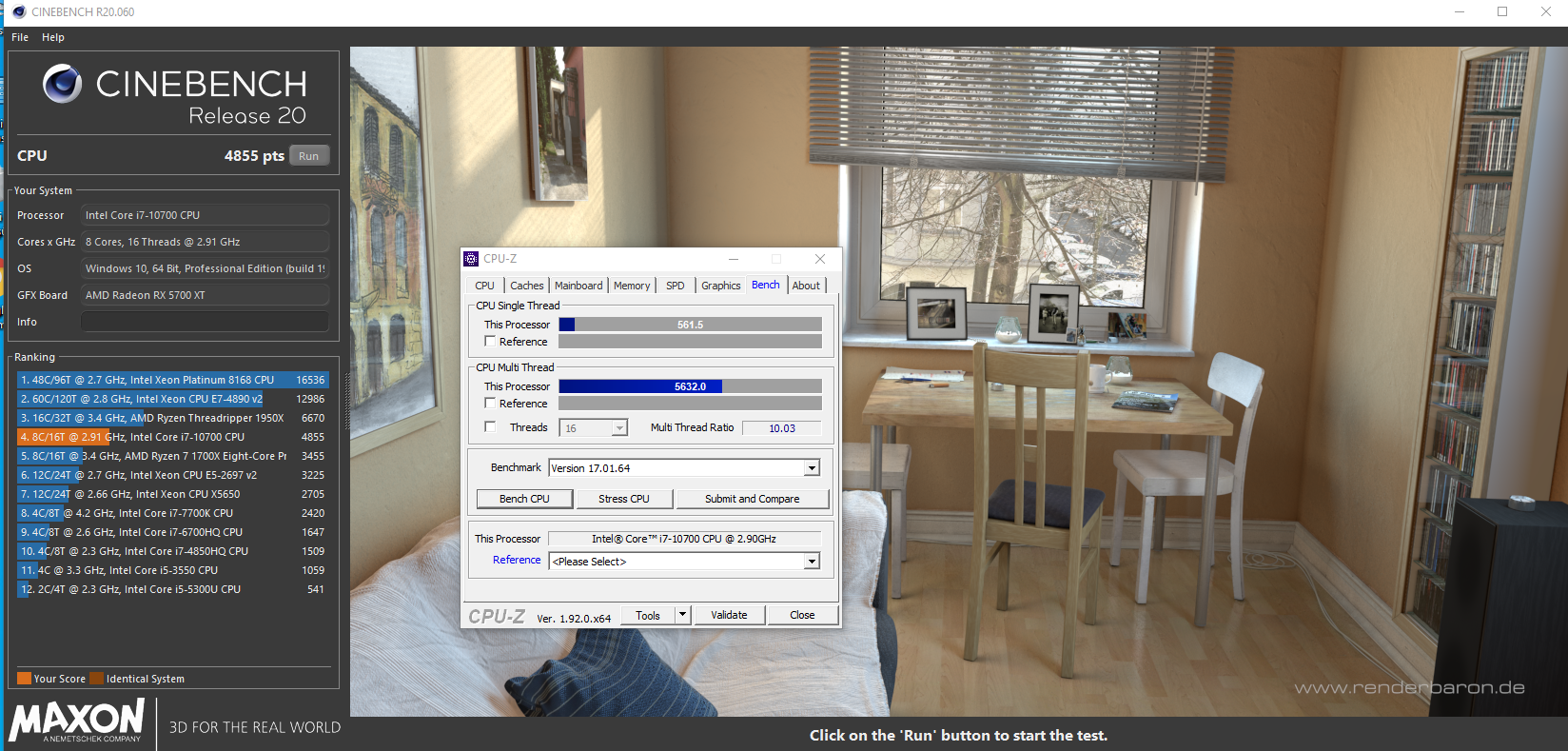Switch to the Mainboard tab

coord(578,286)
